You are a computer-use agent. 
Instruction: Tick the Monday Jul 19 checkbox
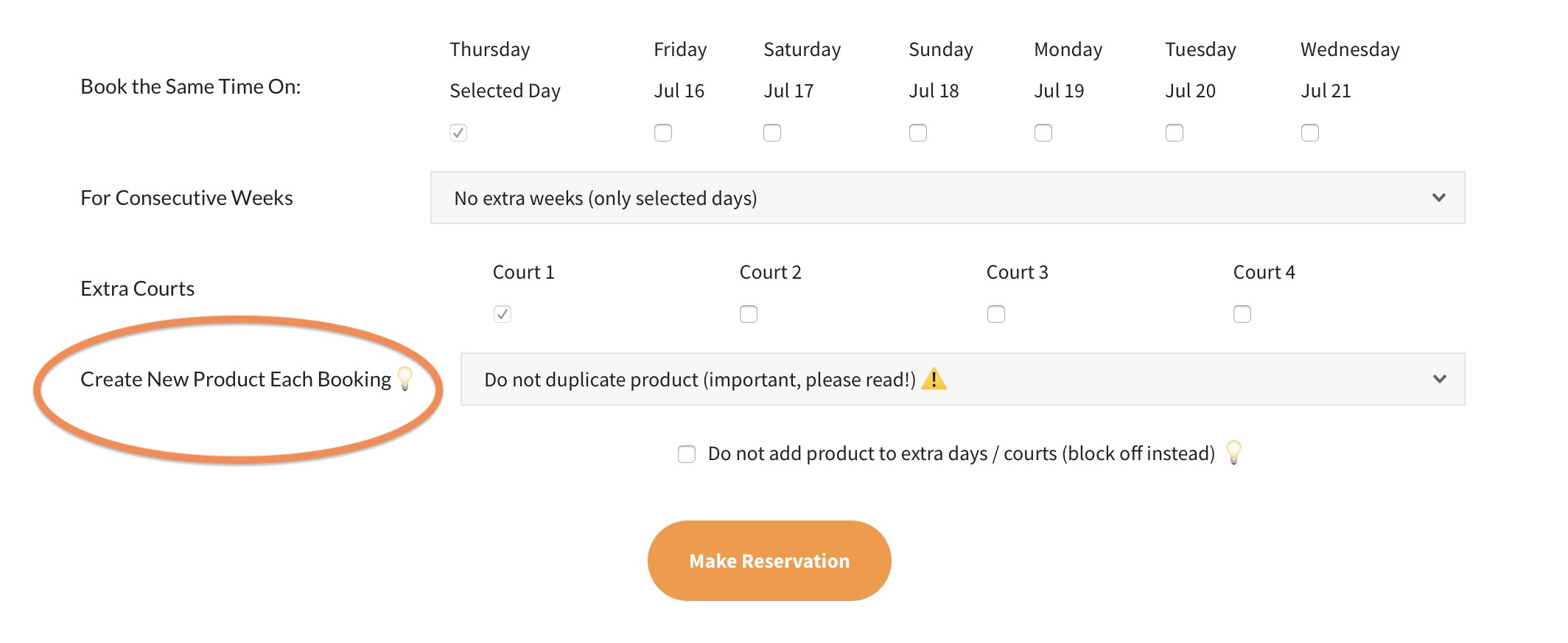1043,133
